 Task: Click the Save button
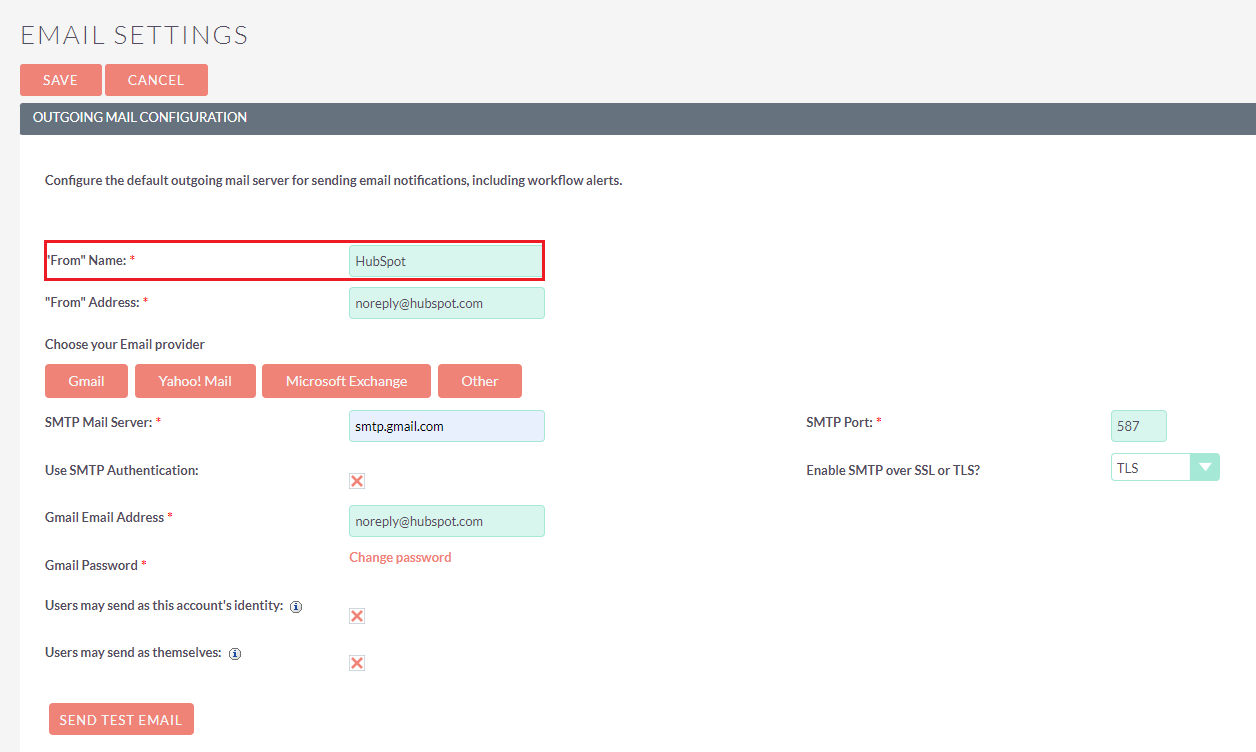pos(61,80)
